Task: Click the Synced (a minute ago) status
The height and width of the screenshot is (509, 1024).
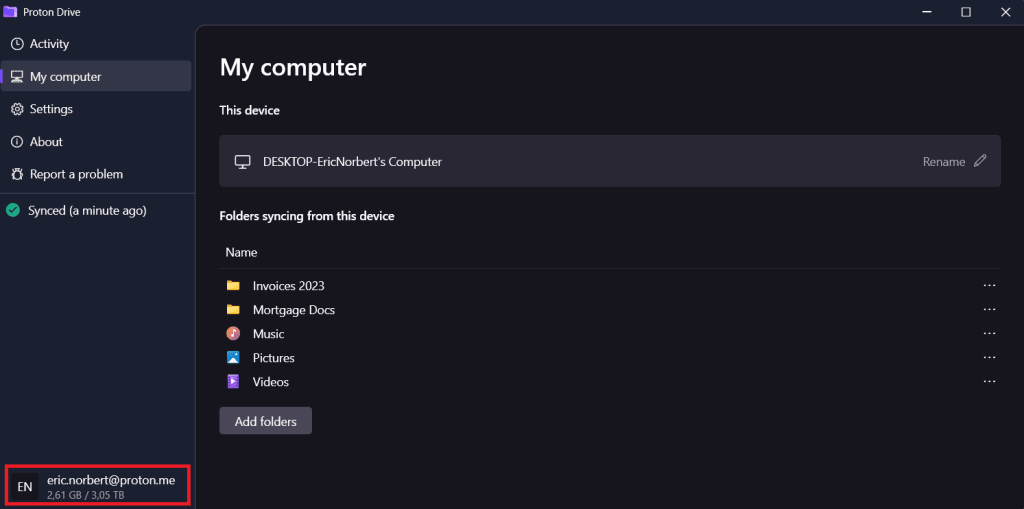Action: coord(87,210)
